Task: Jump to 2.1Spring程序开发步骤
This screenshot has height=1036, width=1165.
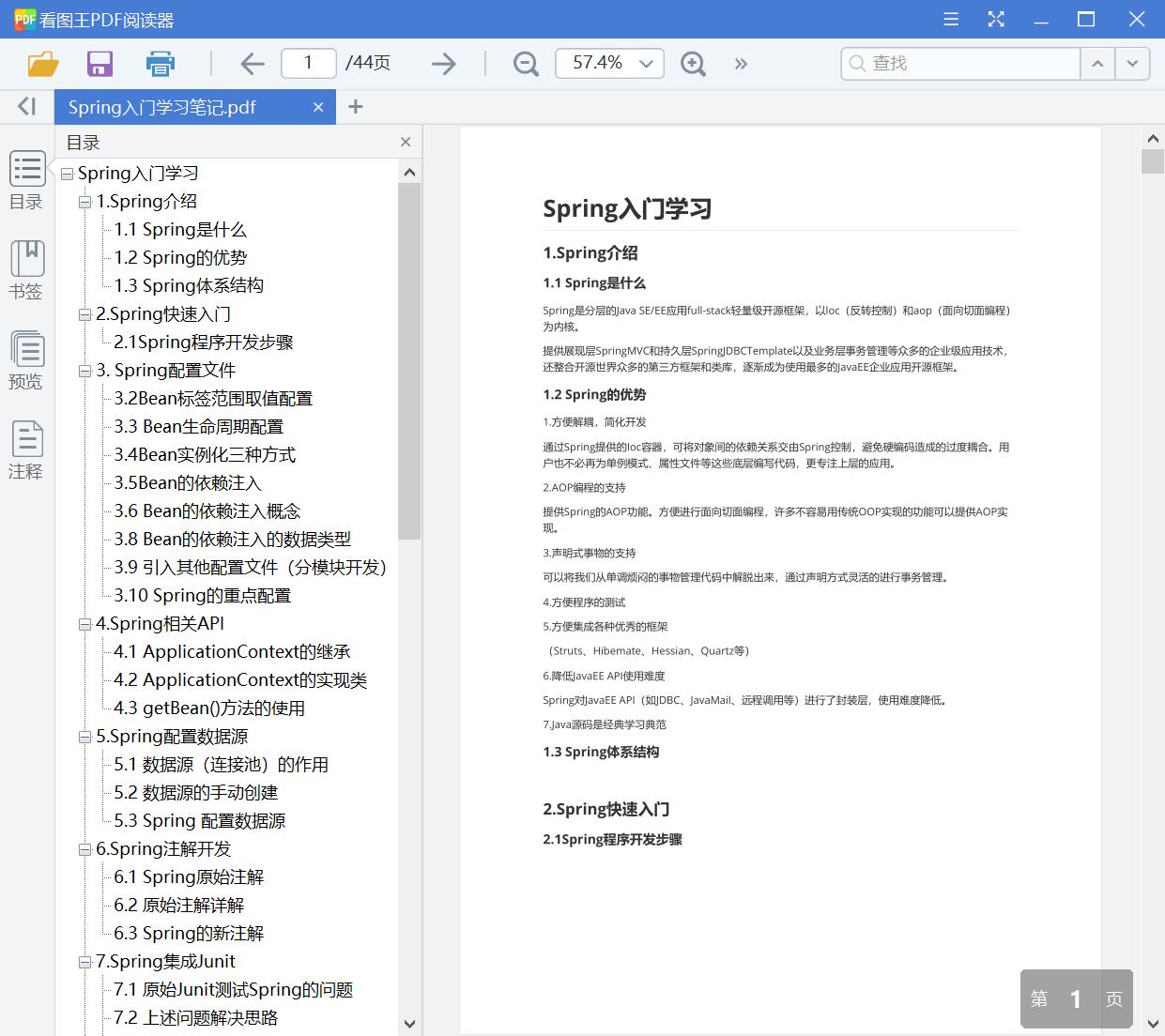Action: [204, 343]
